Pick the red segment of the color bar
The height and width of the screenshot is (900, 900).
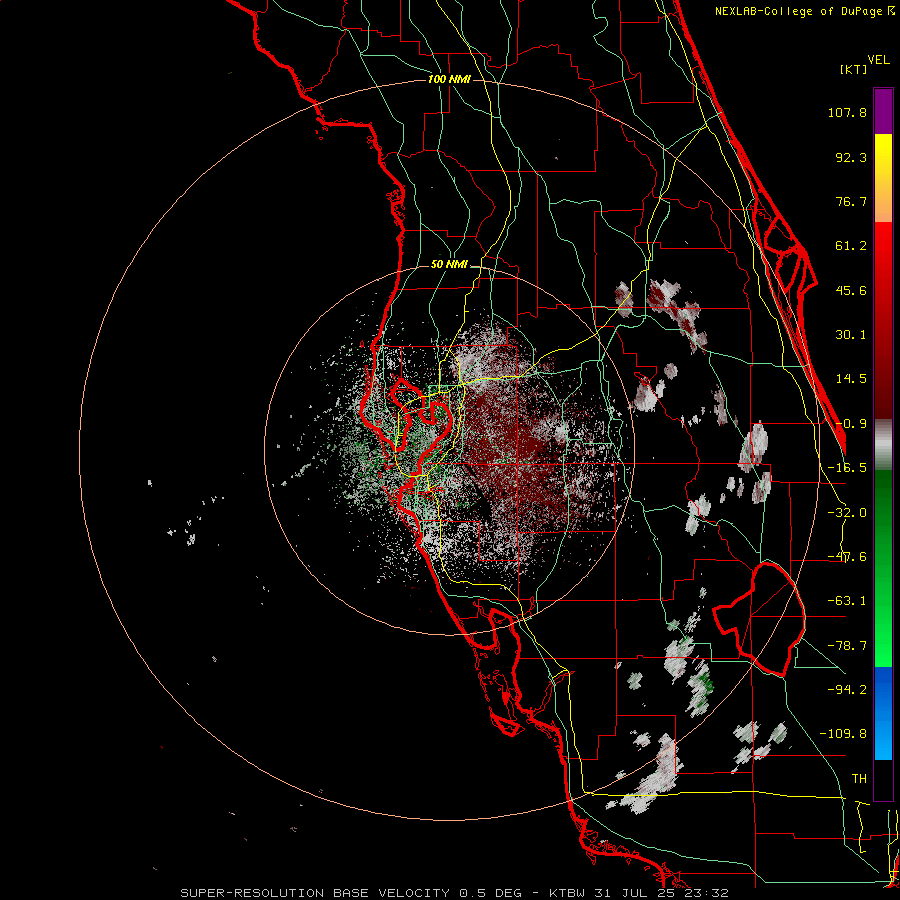[x=883, y=320]
